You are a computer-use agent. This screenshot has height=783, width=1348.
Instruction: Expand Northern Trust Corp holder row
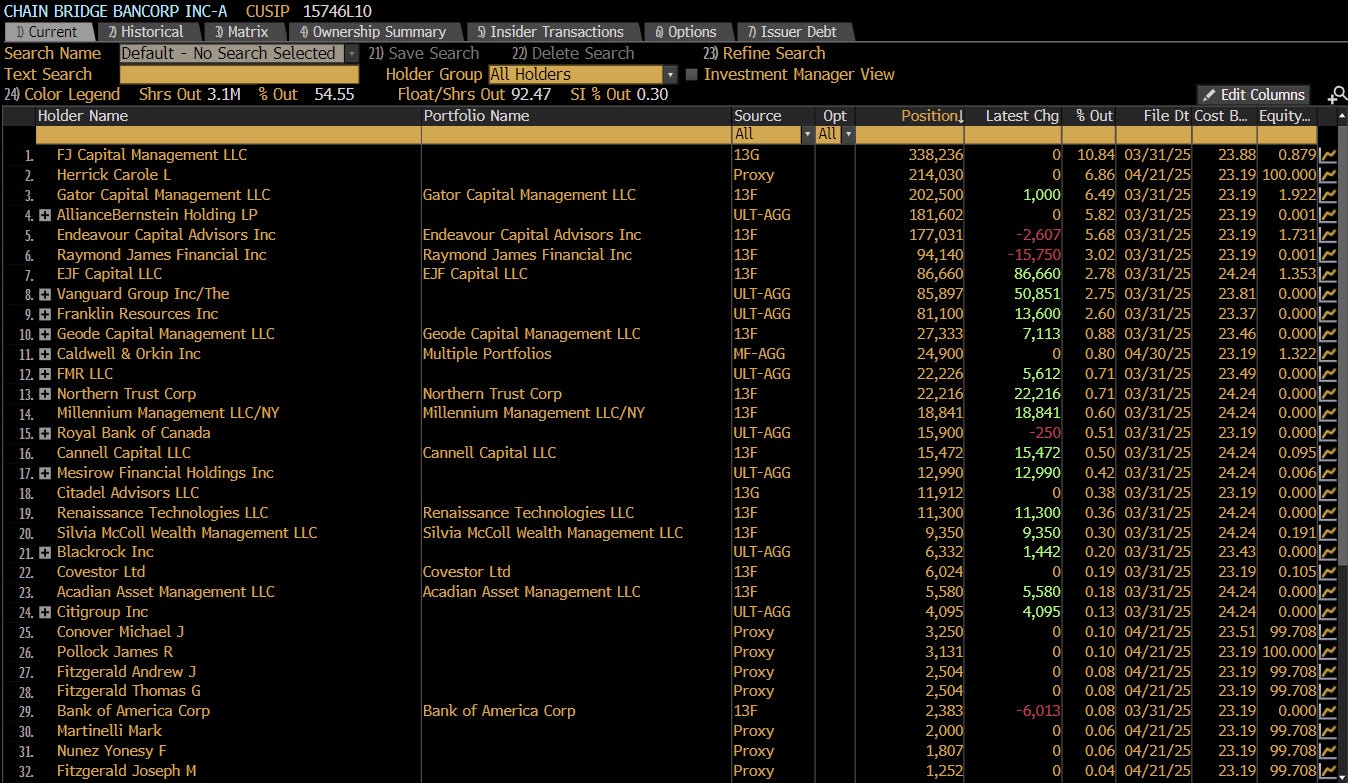pos(45,394)
